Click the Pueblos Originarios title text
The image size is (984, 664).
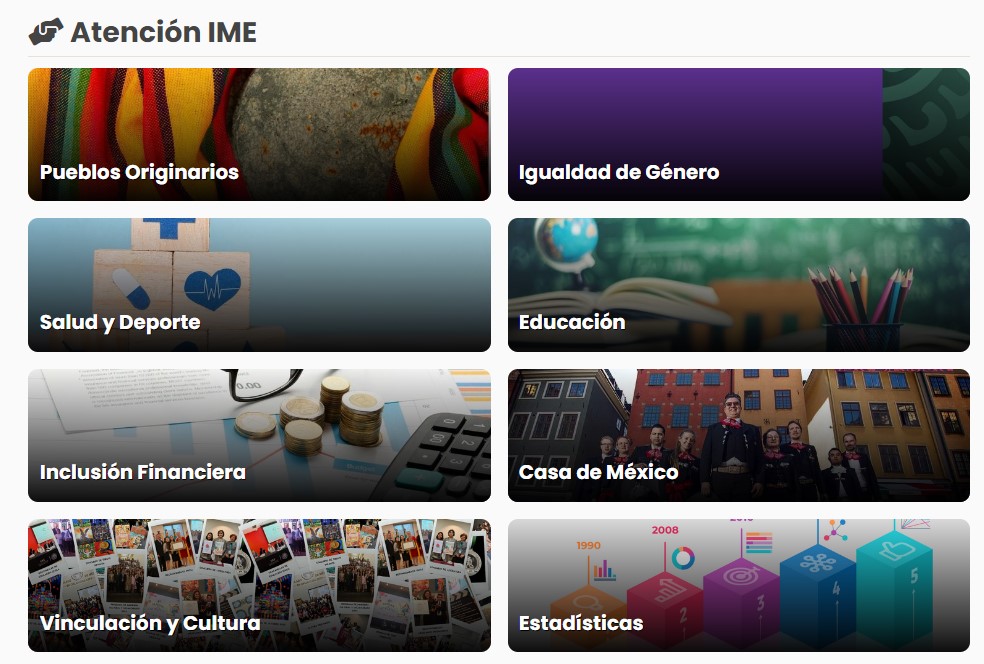[x=139, y=172]
